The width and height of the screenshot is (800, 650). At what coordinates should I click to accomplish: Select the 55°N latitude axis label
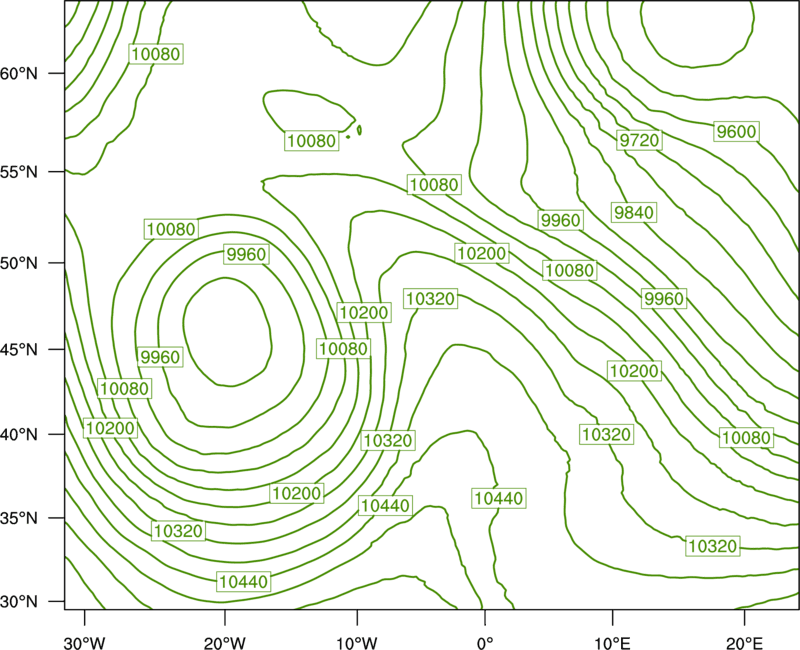click(19, 172)
